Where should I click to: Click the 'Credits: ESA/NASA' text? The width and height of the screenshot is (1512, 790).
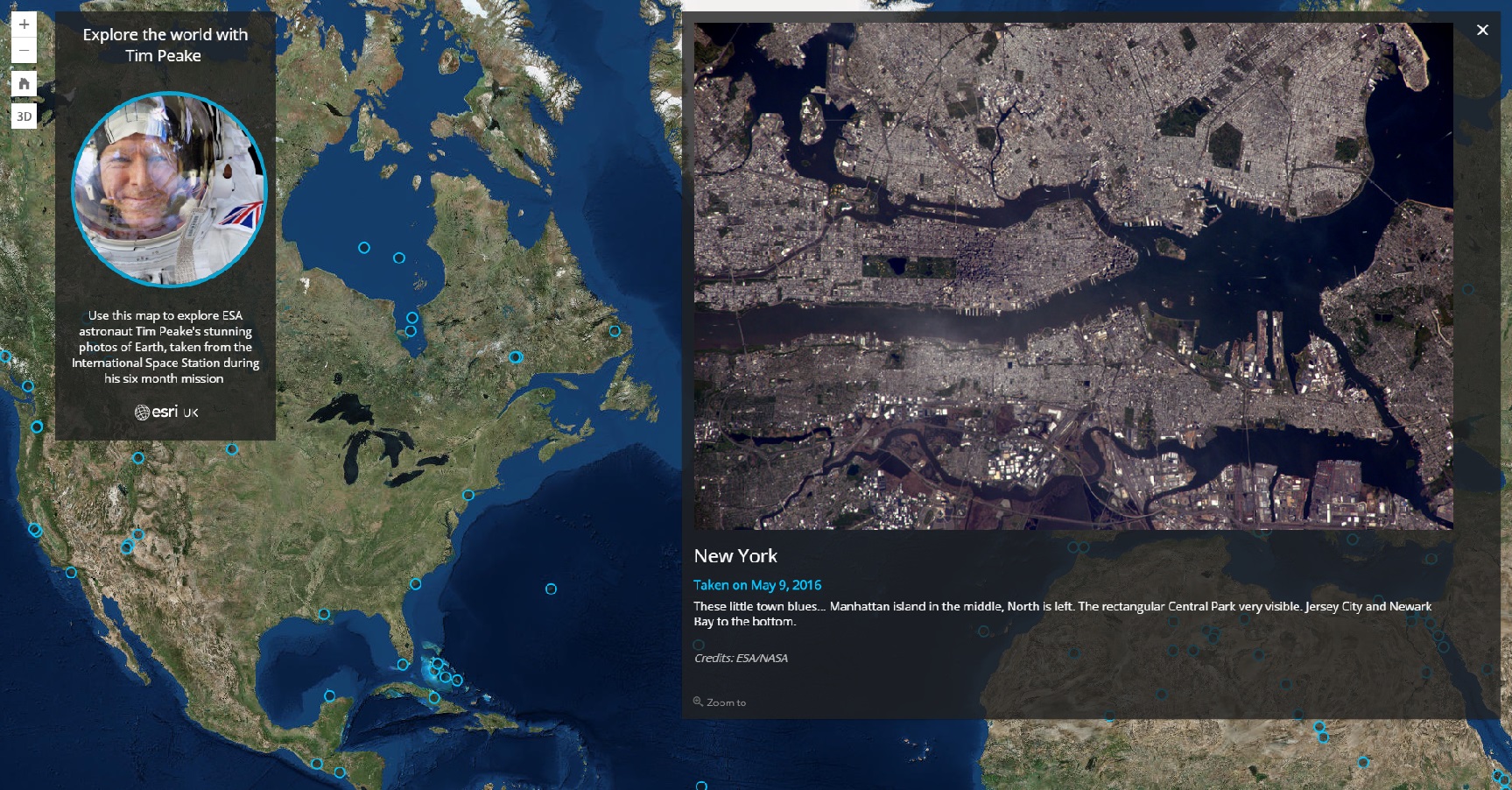point(741,659)
